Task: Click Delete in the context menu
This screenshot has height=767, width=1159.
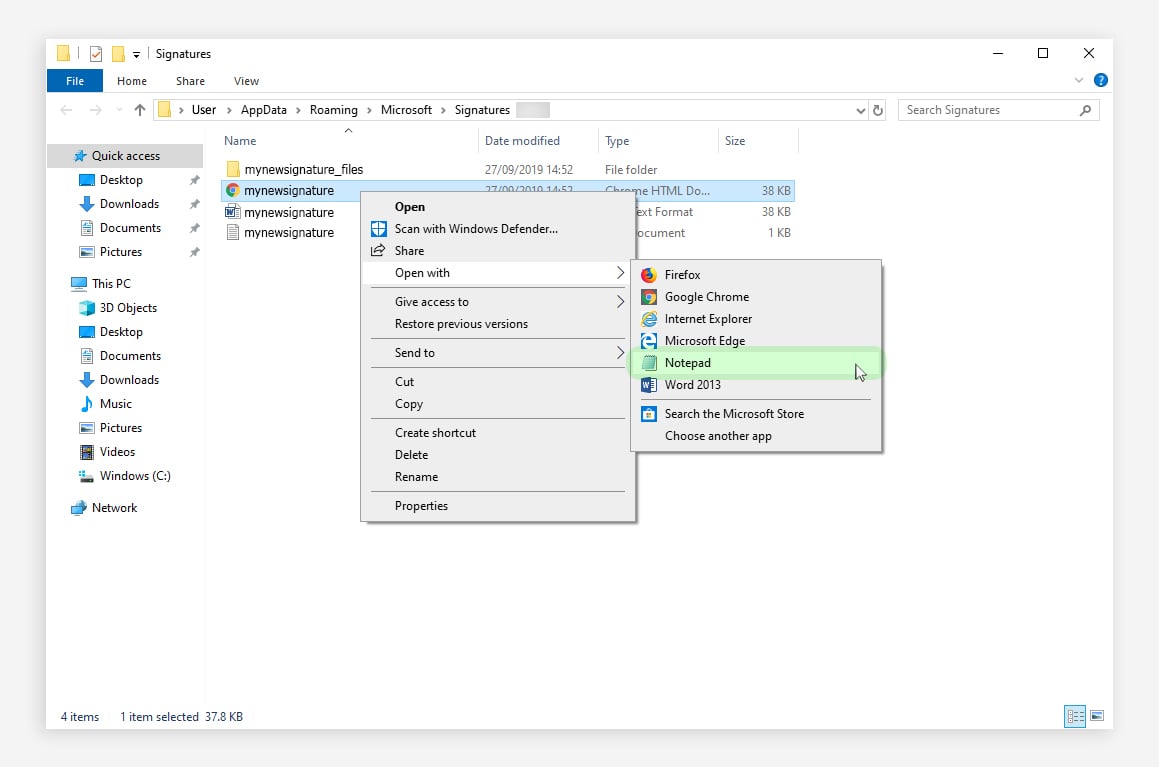Action: (x=497, y=455)
